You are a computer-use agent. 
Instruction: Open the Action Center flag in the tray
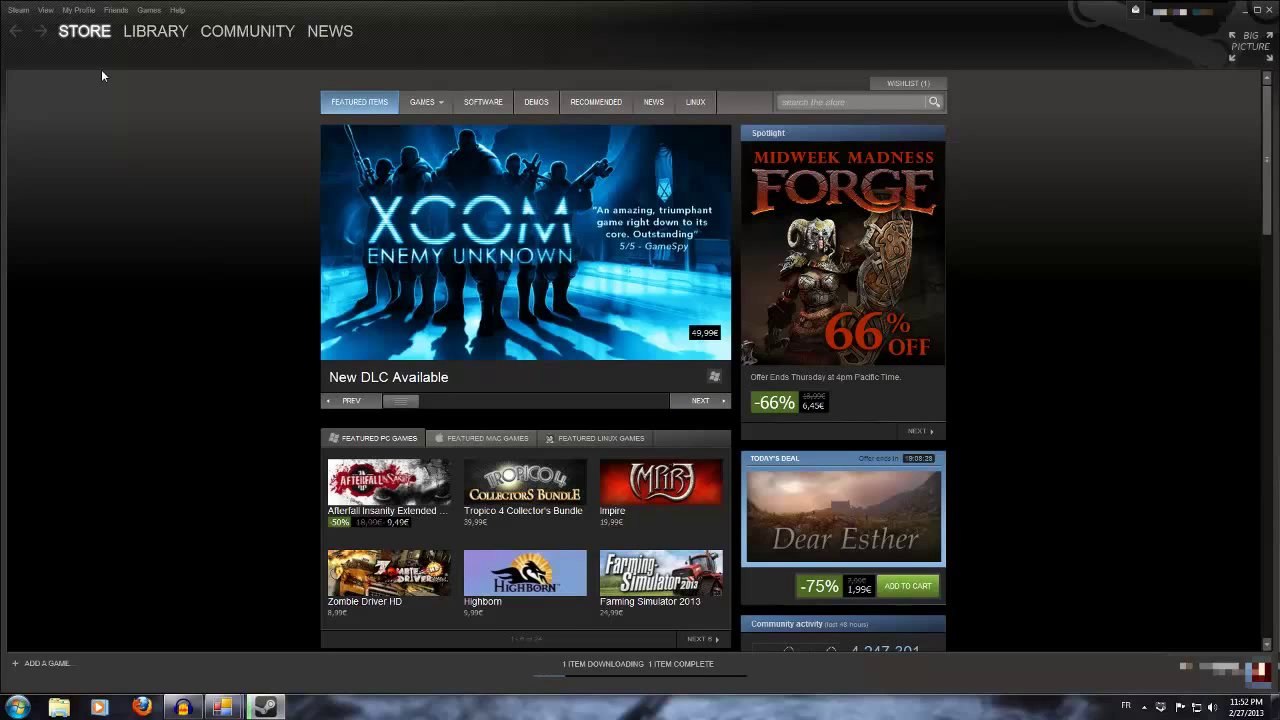(1180, 707)
